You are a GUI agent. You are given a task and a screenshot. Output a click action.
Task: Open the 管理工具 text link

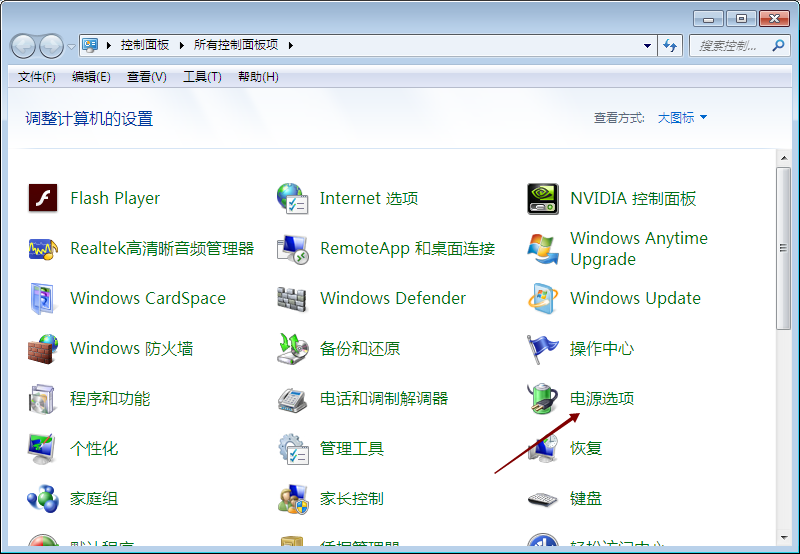pos(352,448)
